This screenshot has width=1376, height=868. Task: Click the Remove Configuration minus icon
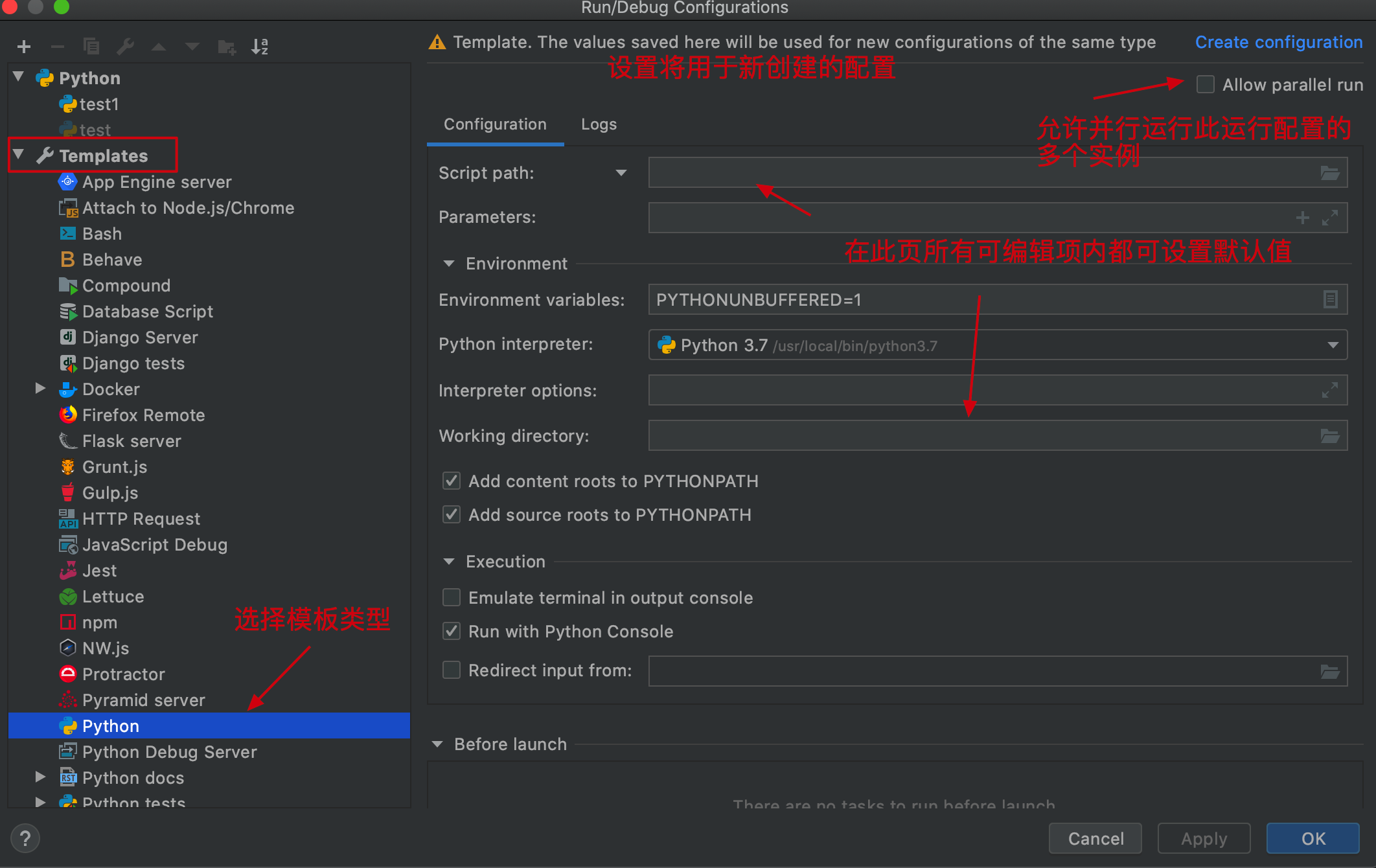(58, 47)
